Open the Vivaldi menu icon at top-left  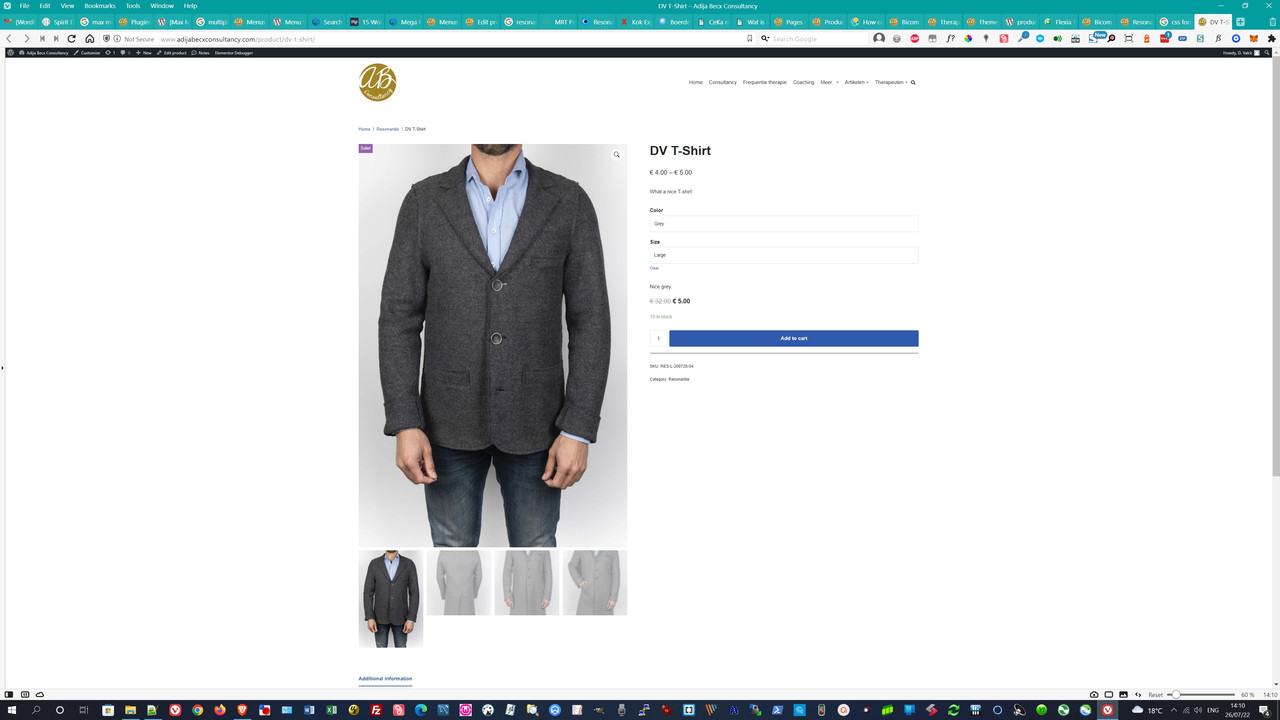click(x=7, y=6)
